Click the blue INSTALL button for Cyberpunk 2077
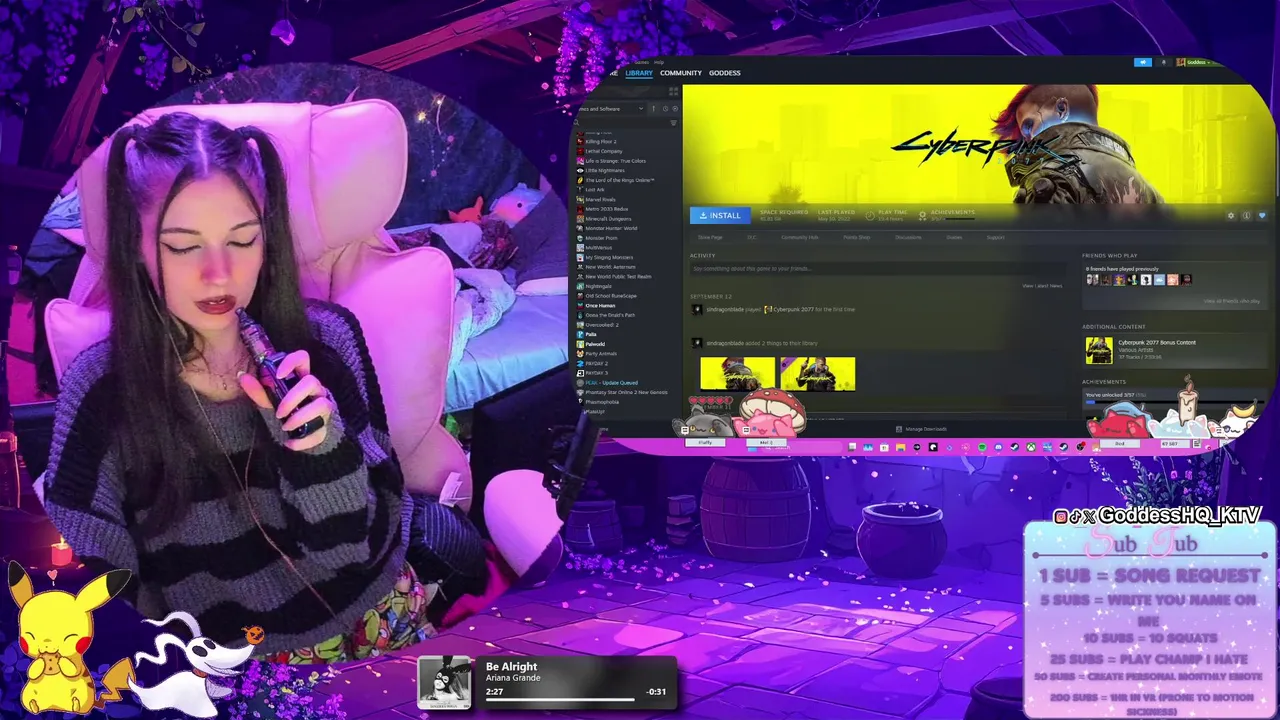This screenshot has height=720, width=1280. tap(720, 215)
